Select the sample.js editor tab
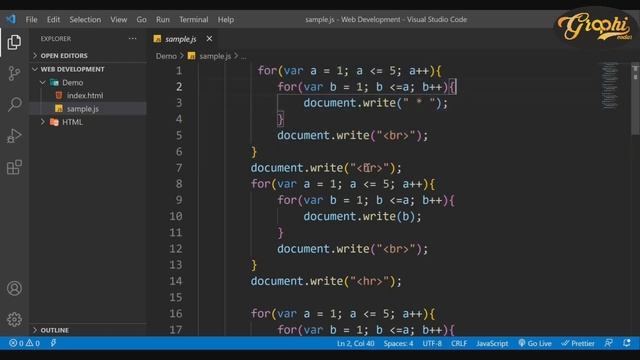This screenshot has height=360, width=640. tap(183, 39)
